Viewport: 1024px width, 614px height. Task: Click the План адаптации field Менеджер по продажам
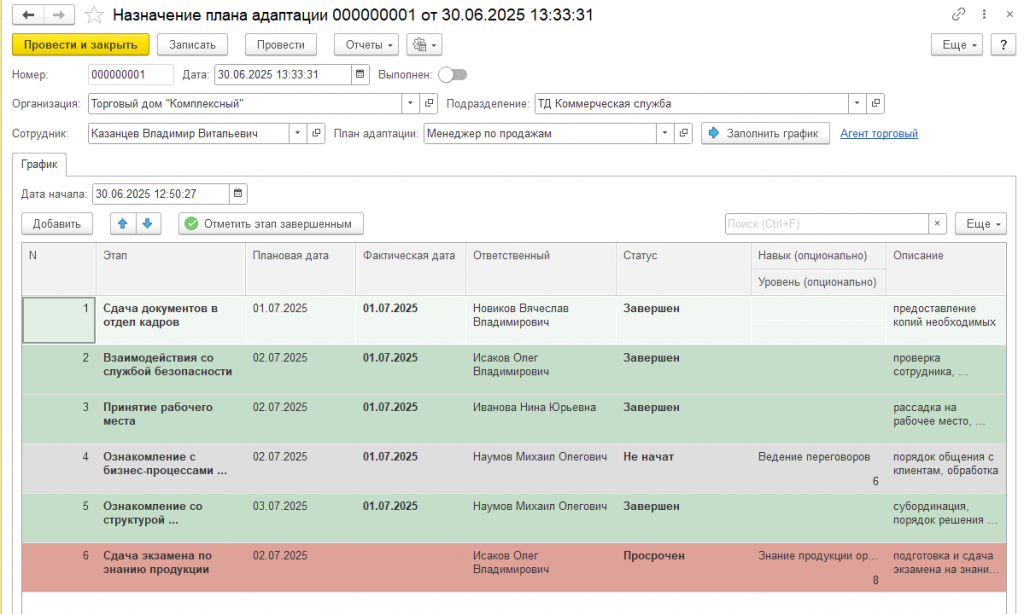(540, 133)
